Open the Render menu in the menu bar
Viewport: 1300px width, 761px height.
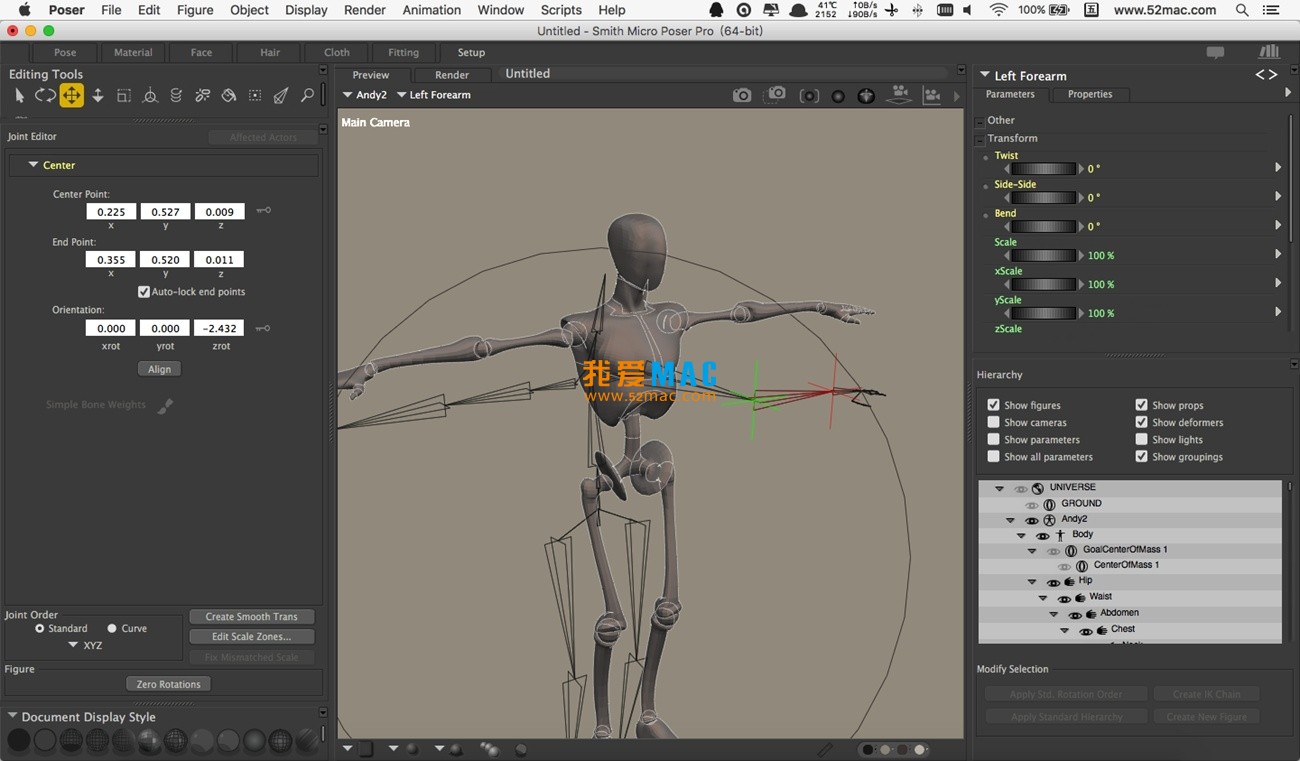point(365,10)
